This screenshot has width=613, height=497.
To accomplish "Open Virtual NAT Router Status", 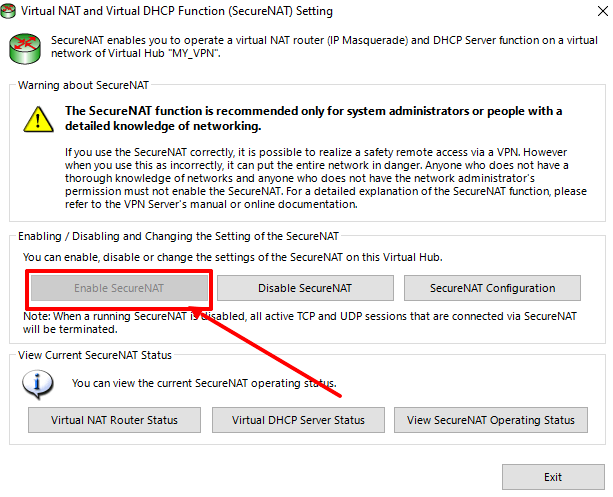I will click(x=114, y=420).
